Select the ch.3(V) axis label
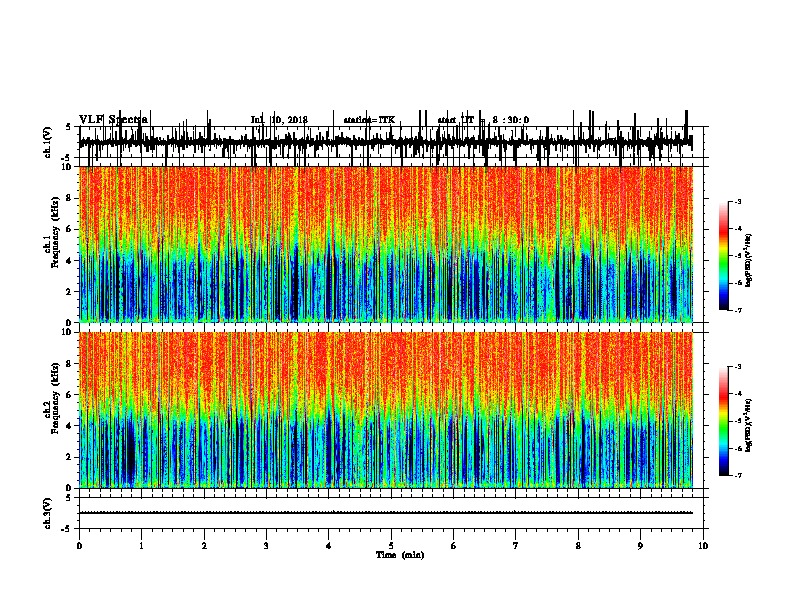 pos(48,513)
